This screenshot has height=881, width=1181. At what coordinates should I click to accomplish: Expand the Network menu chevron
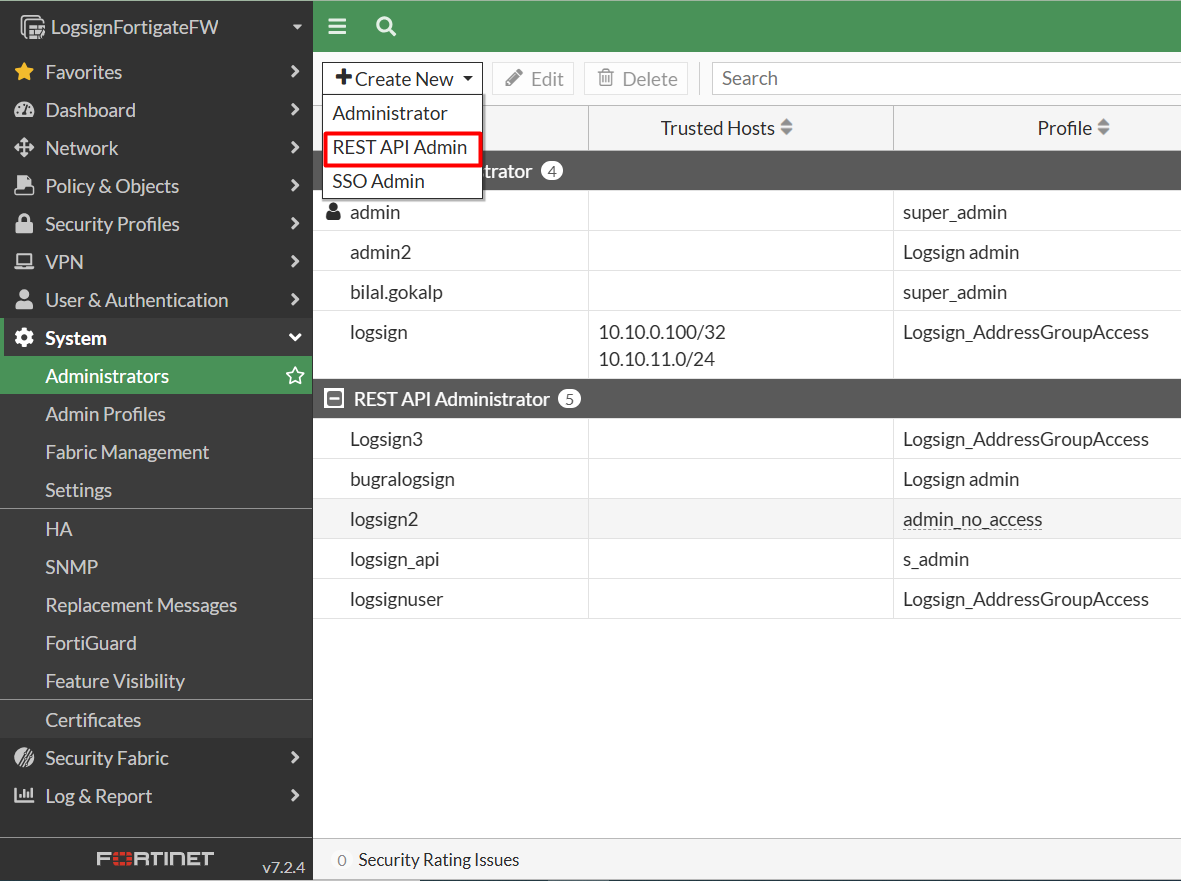294,148
